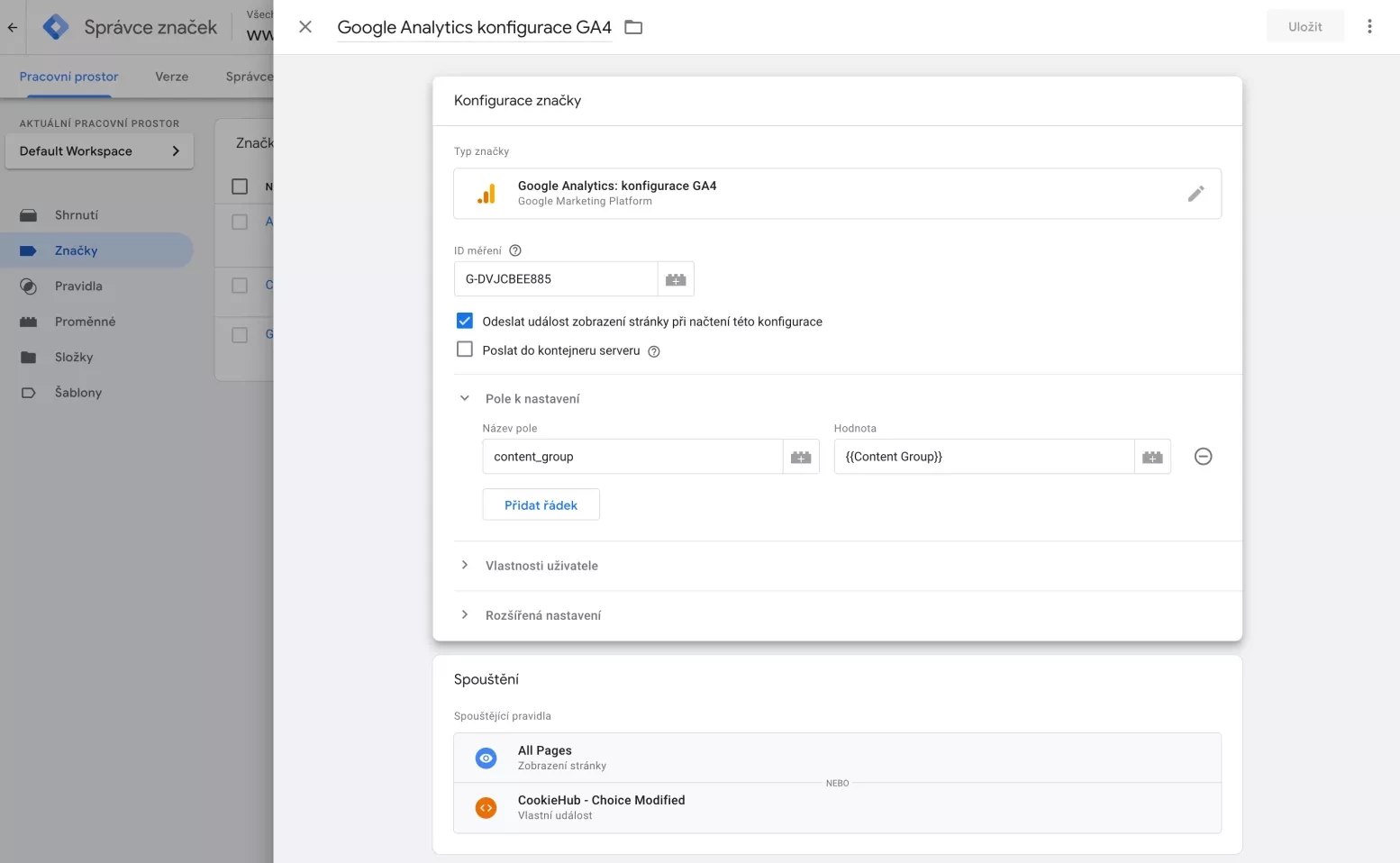Click Konfigurace značky heading
The image size is (1400, 863).
517,101
